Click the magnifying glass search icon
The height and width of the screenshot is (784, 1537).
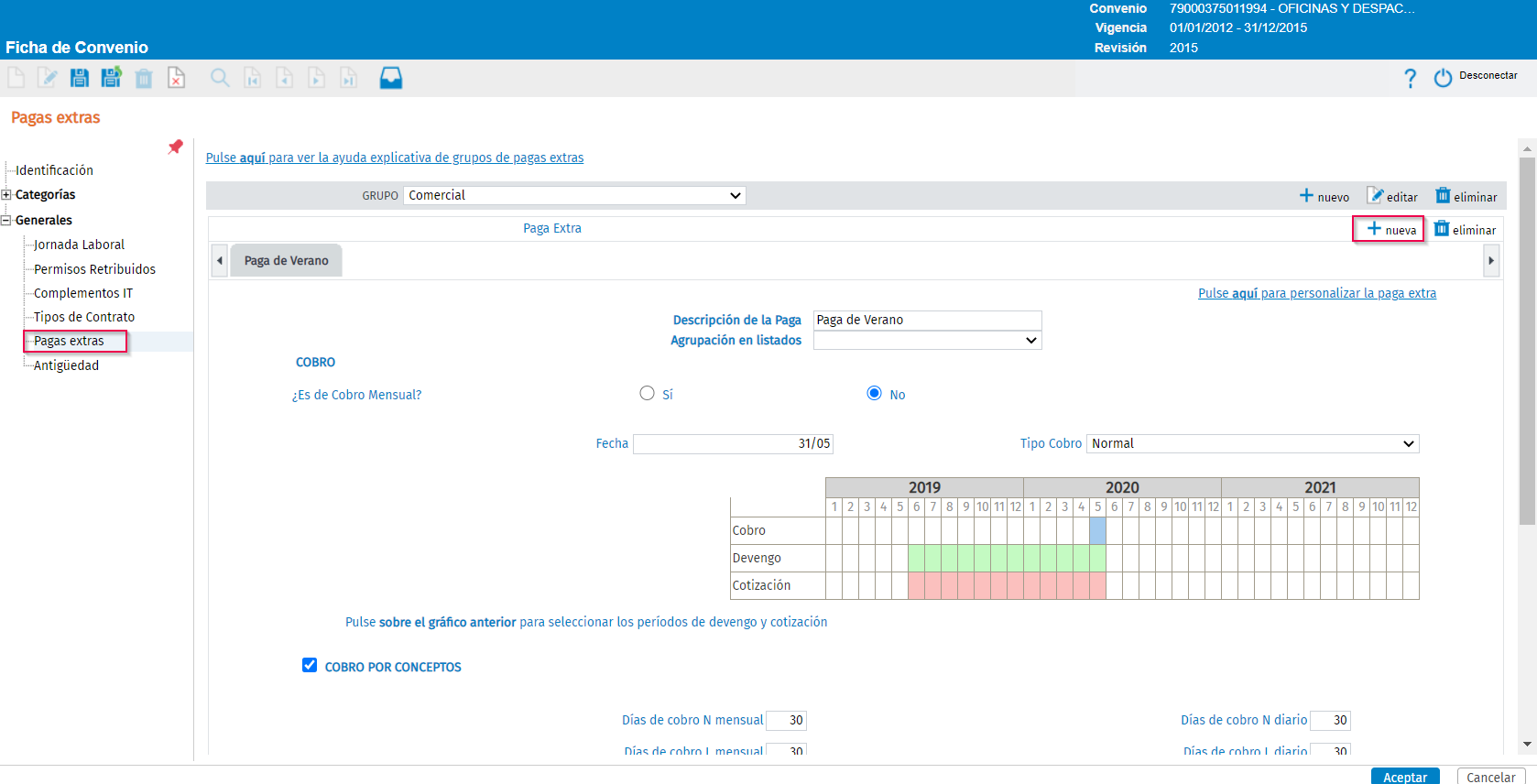[220, 78]
